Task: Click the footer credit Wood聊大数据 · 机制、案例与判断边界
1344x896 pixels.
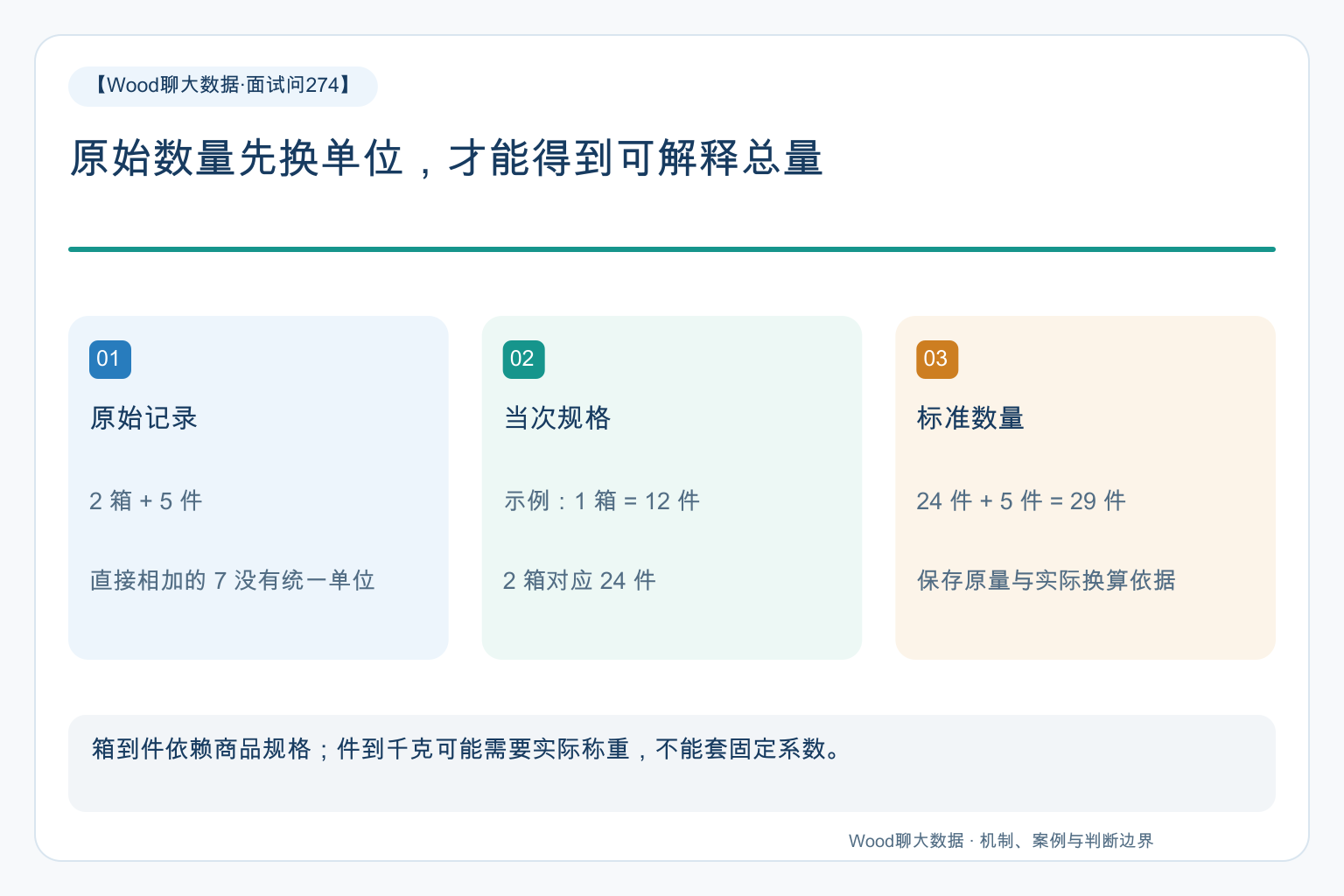Action: coord(1001,841)
